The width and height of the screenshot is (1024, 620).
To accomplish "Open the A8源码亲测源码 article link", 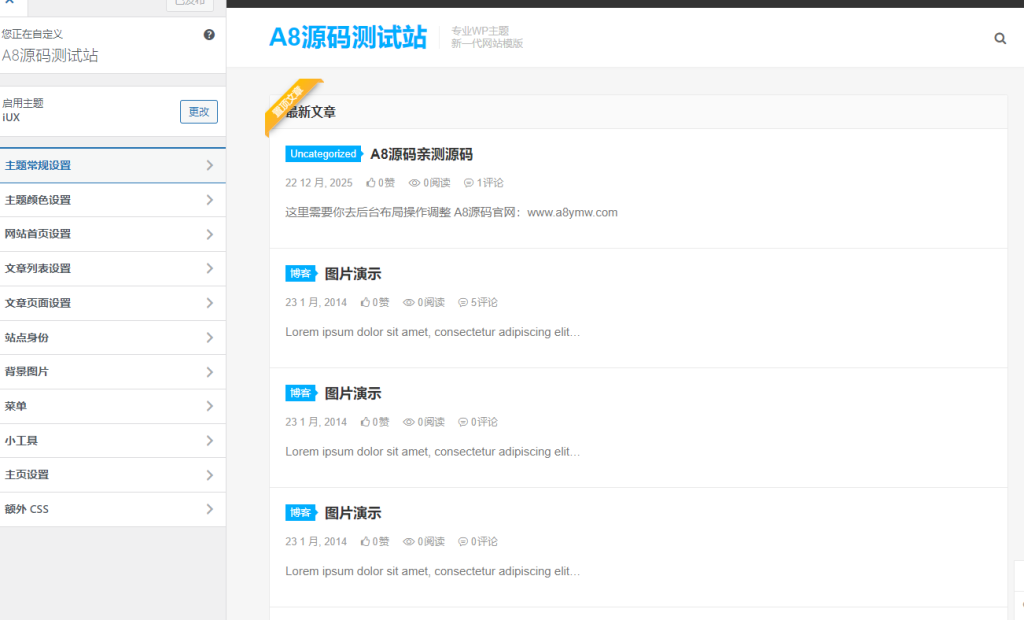I will (x=423, y=154).
